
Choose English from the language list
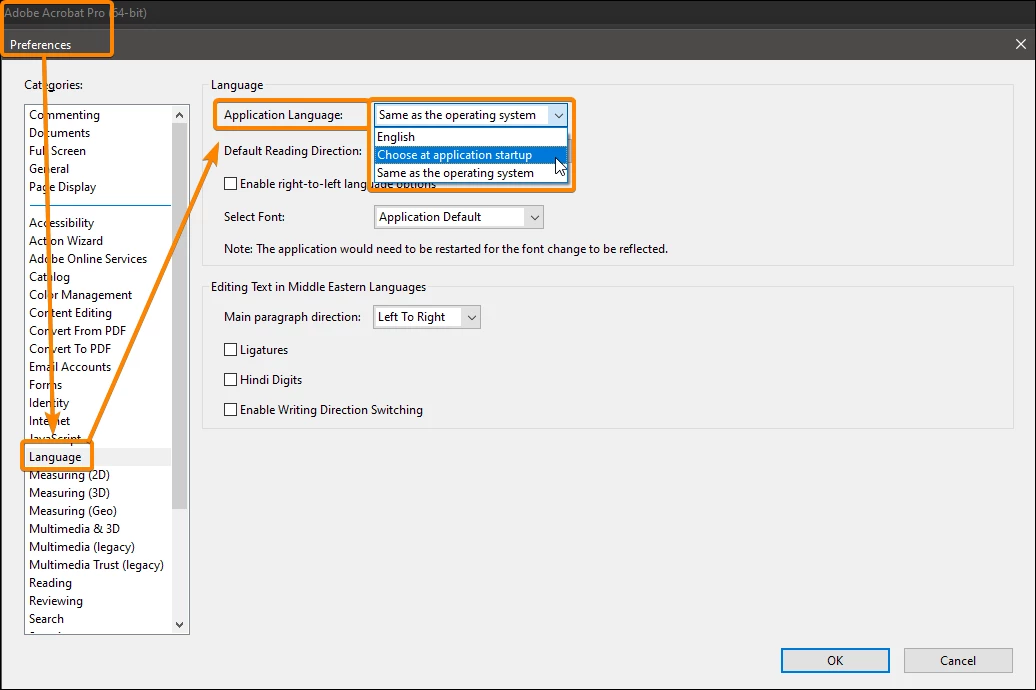470,137
